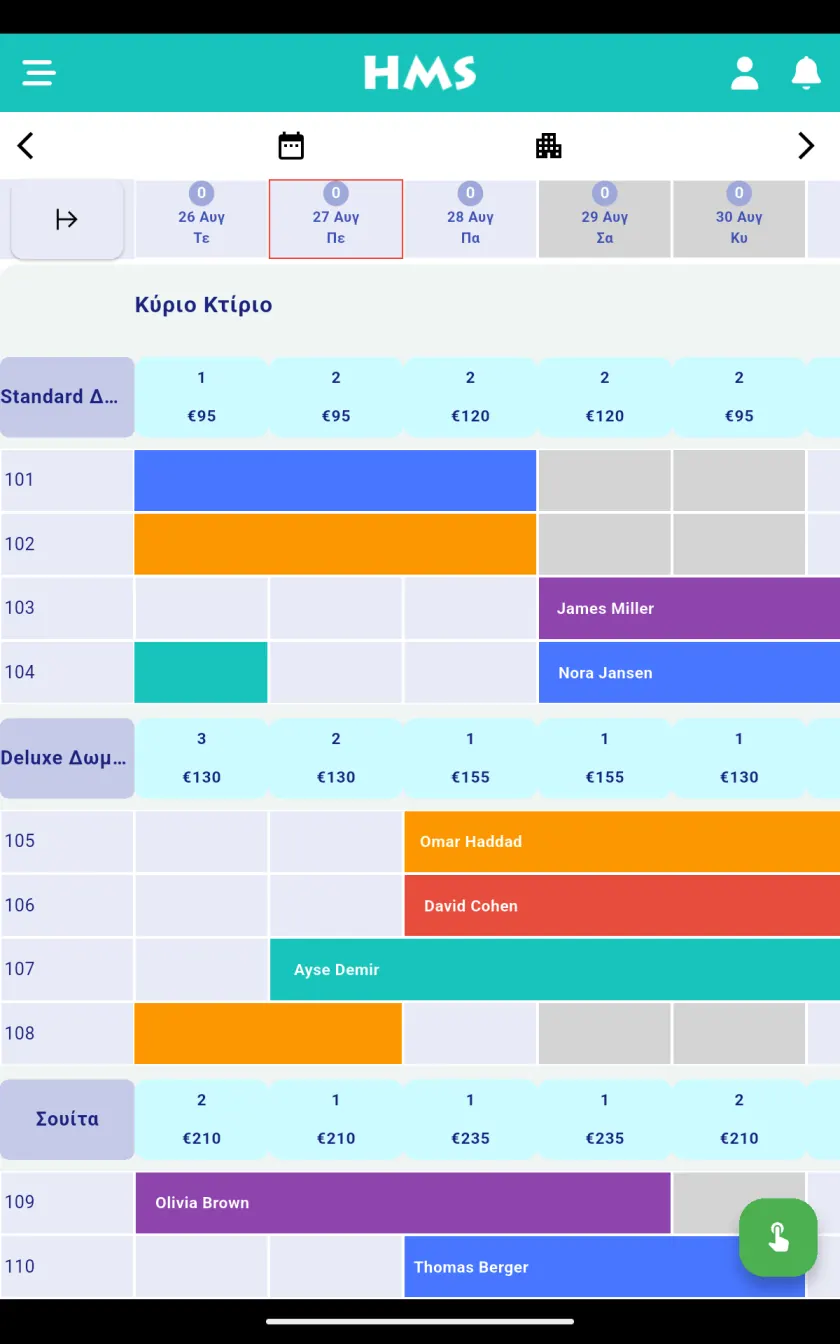Go to previous dates with left chevron
The image size is (840, 1344).
coord(26,146)
